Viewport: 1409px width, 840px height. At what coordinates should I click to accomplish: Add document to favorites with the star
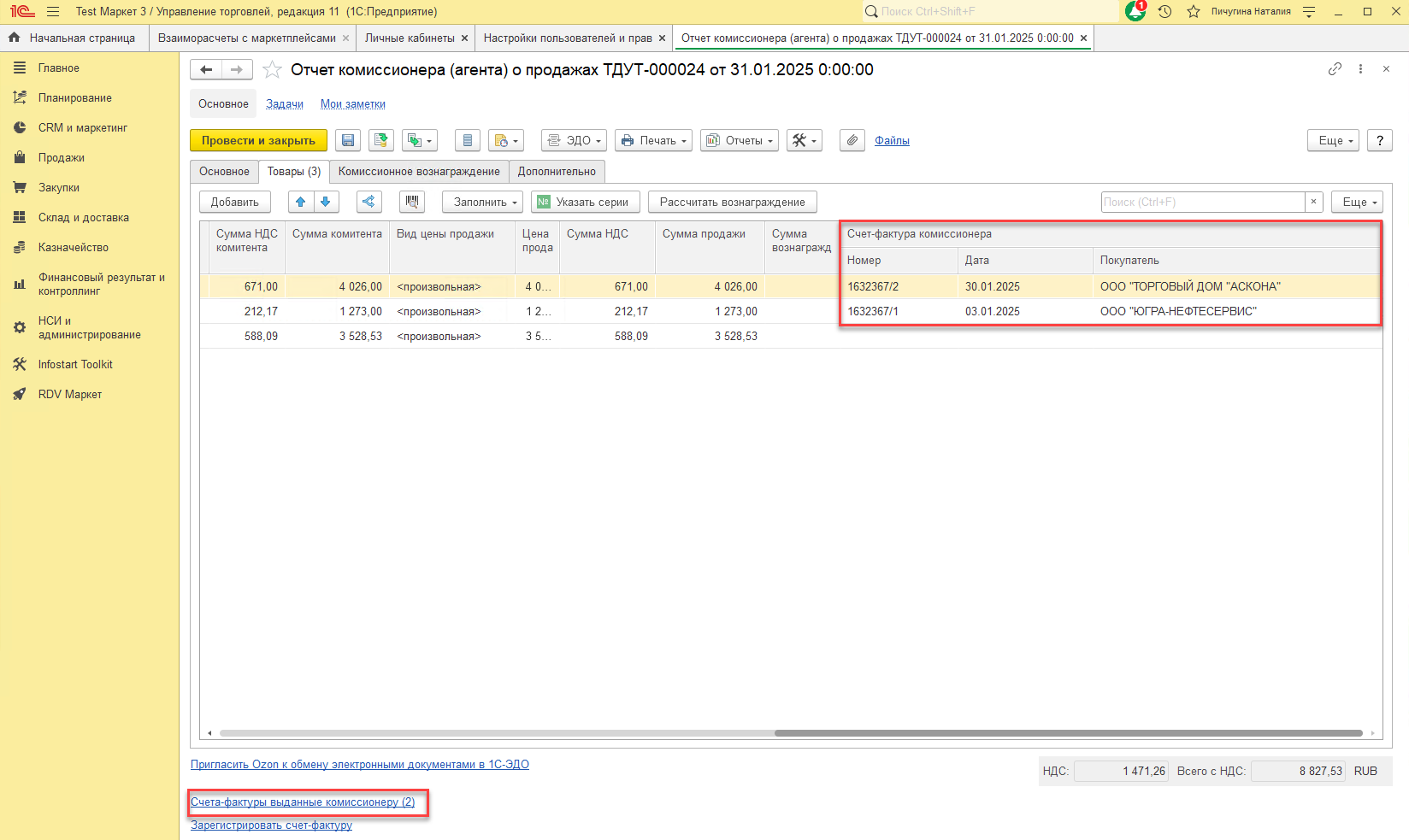[x=272, y=70]
